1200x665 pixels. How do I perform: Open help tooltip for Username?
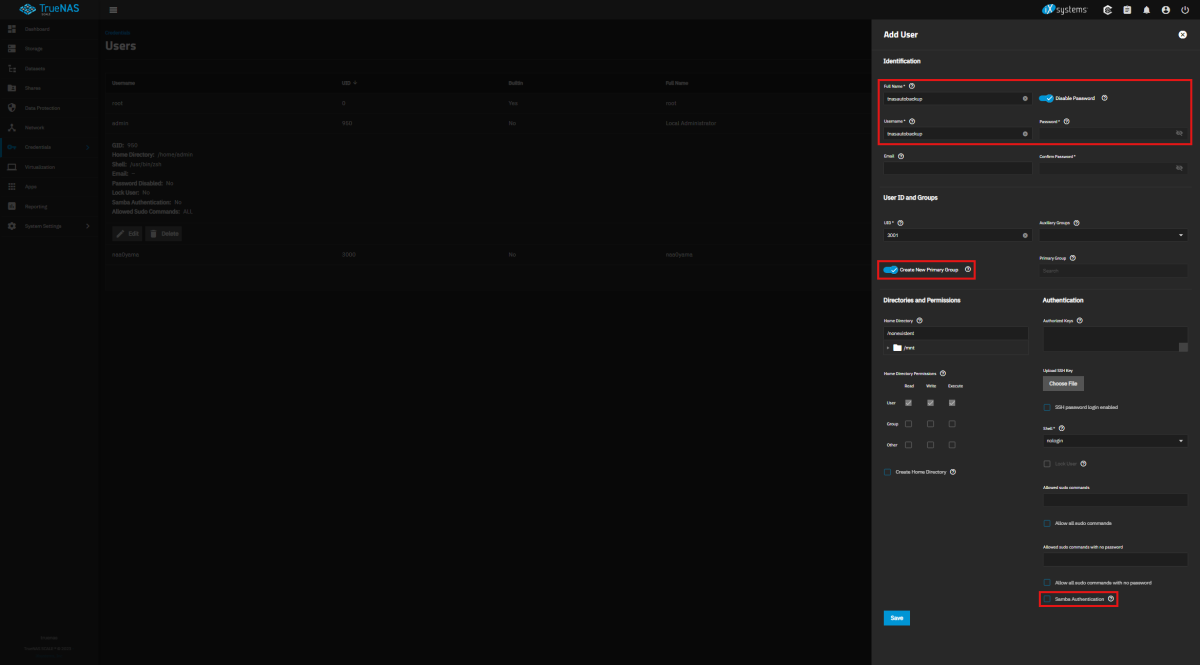(912, 121)
